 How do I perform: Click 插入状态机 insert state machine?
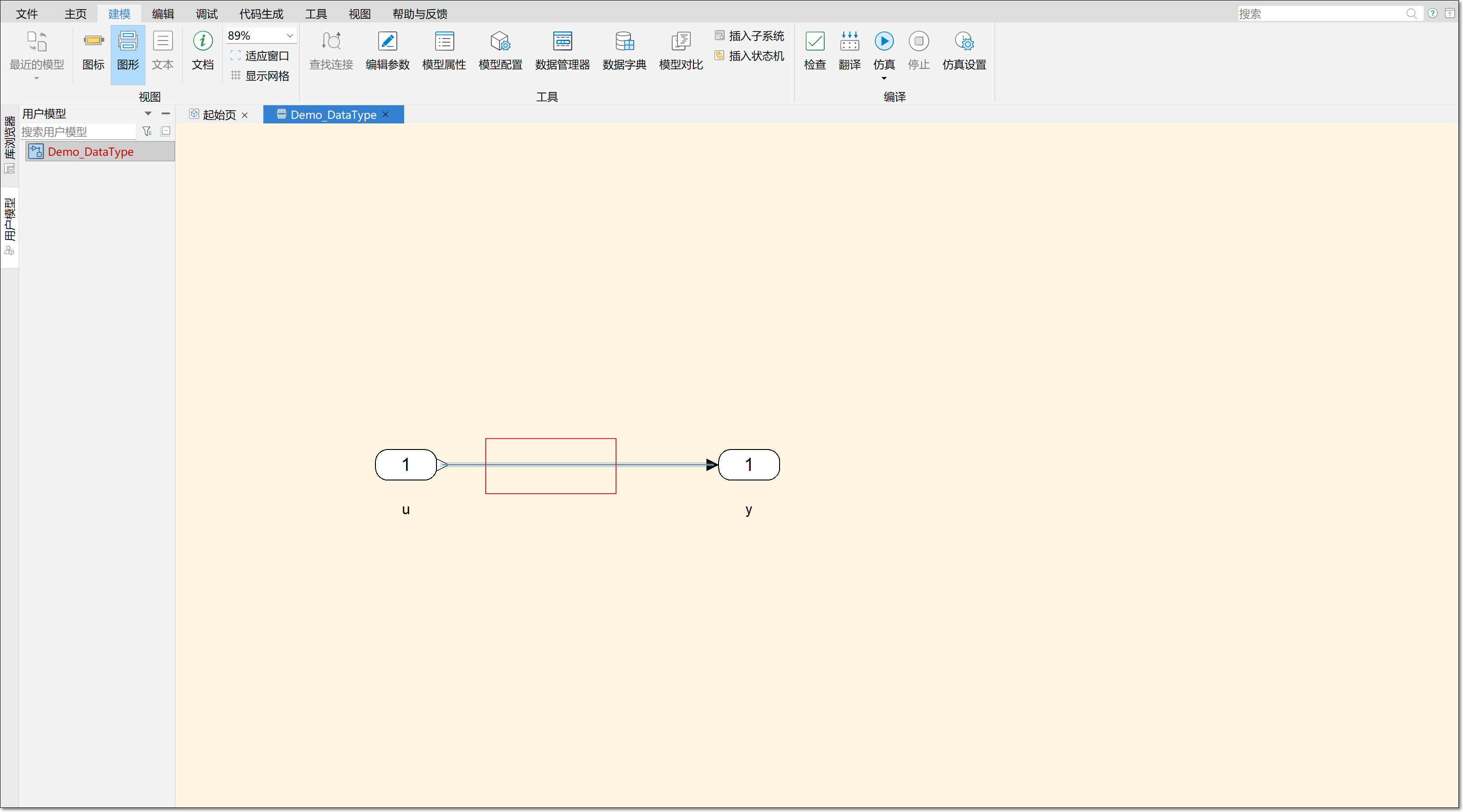(749, 56)
